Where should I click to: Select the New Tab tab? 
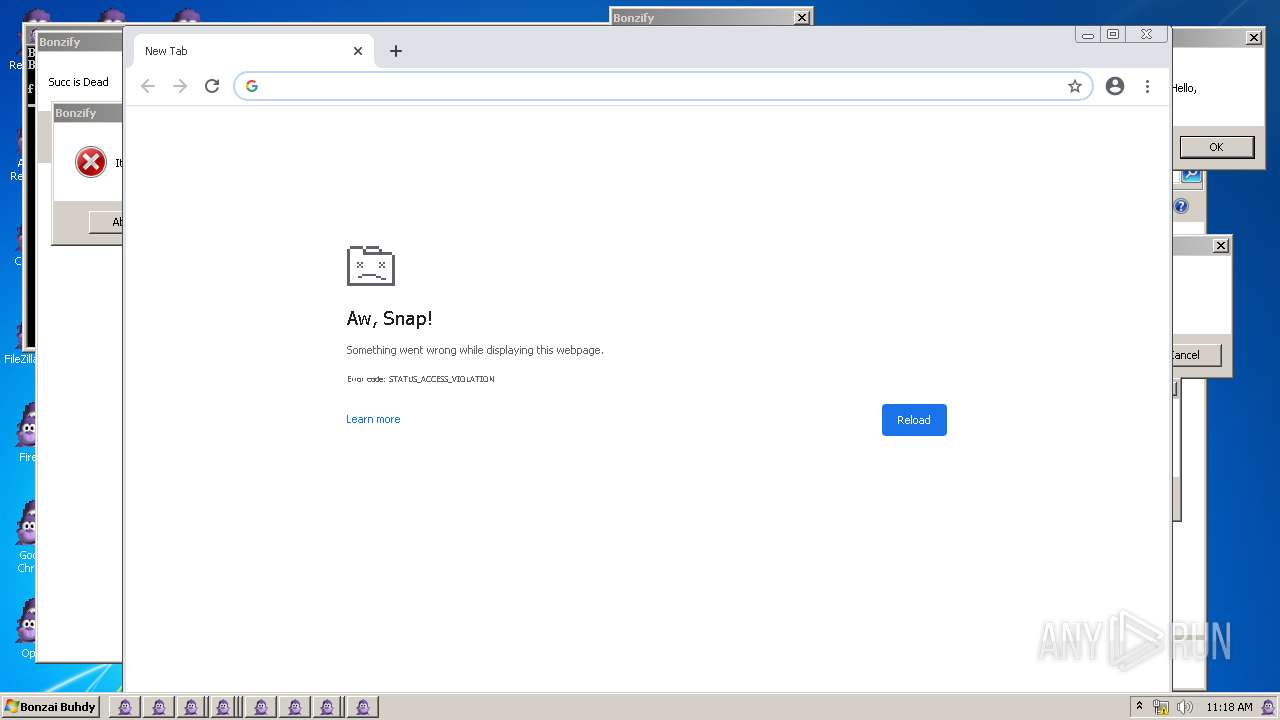coord(254,51)
